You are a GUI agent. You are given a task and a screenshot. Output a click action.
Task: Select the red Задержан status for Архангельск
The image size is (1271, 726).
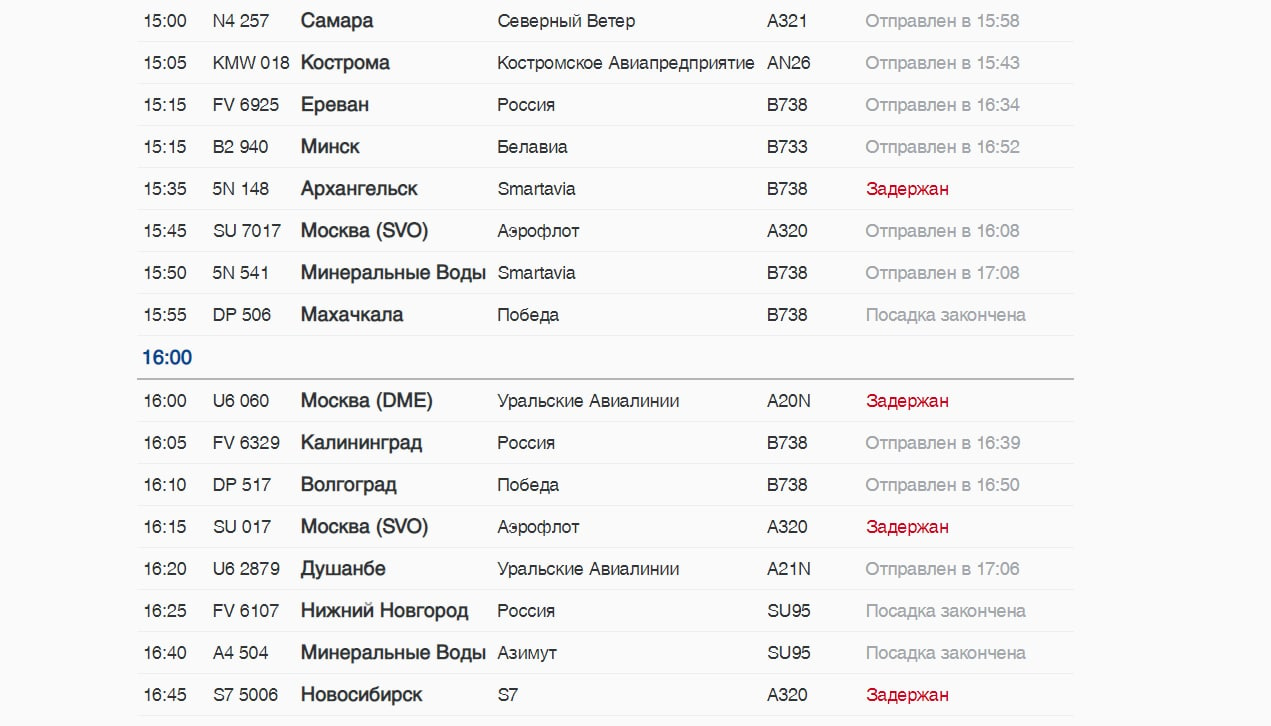[x=907, y=189]
